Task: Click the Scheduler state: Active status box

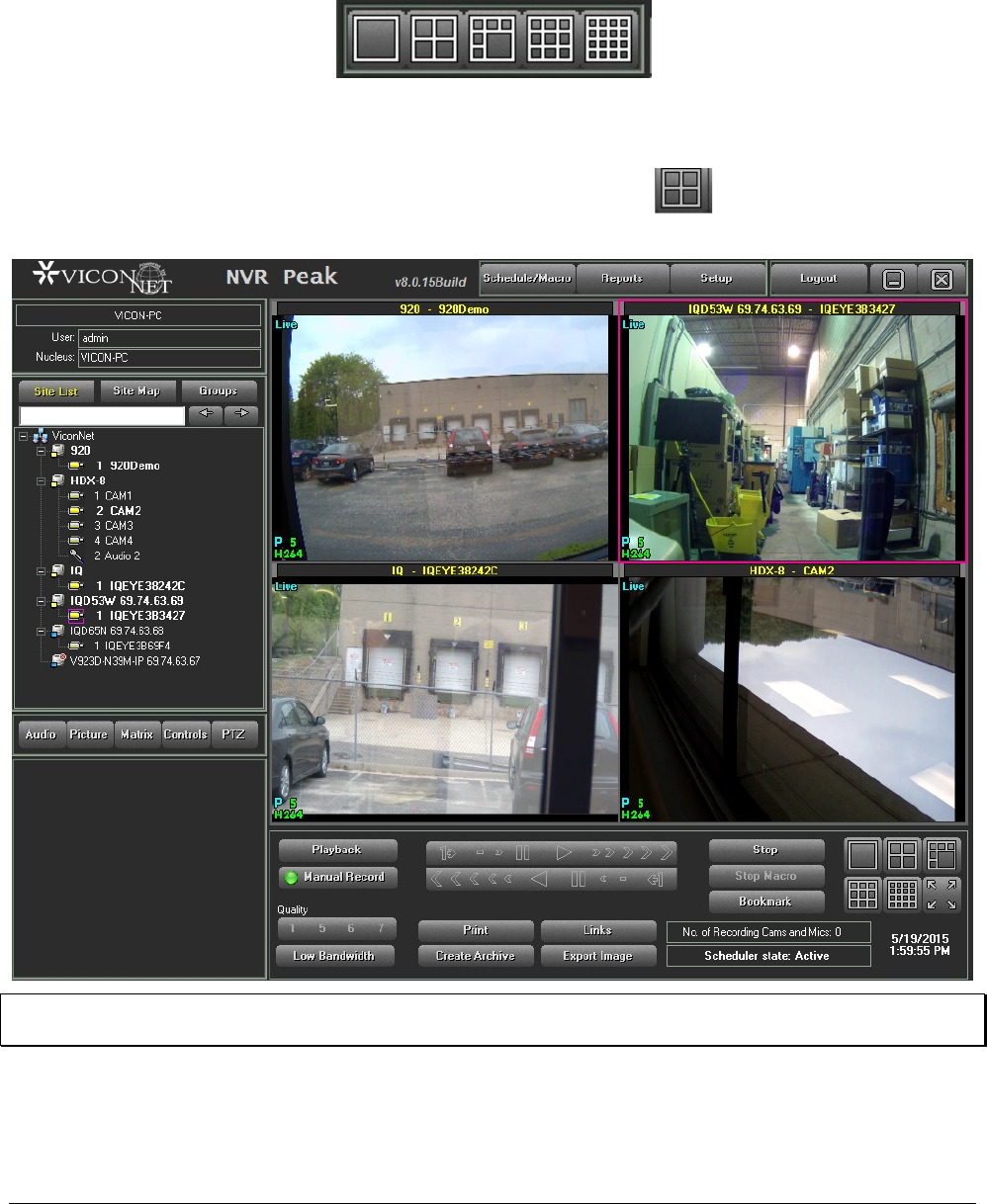Action: (768, 956)
